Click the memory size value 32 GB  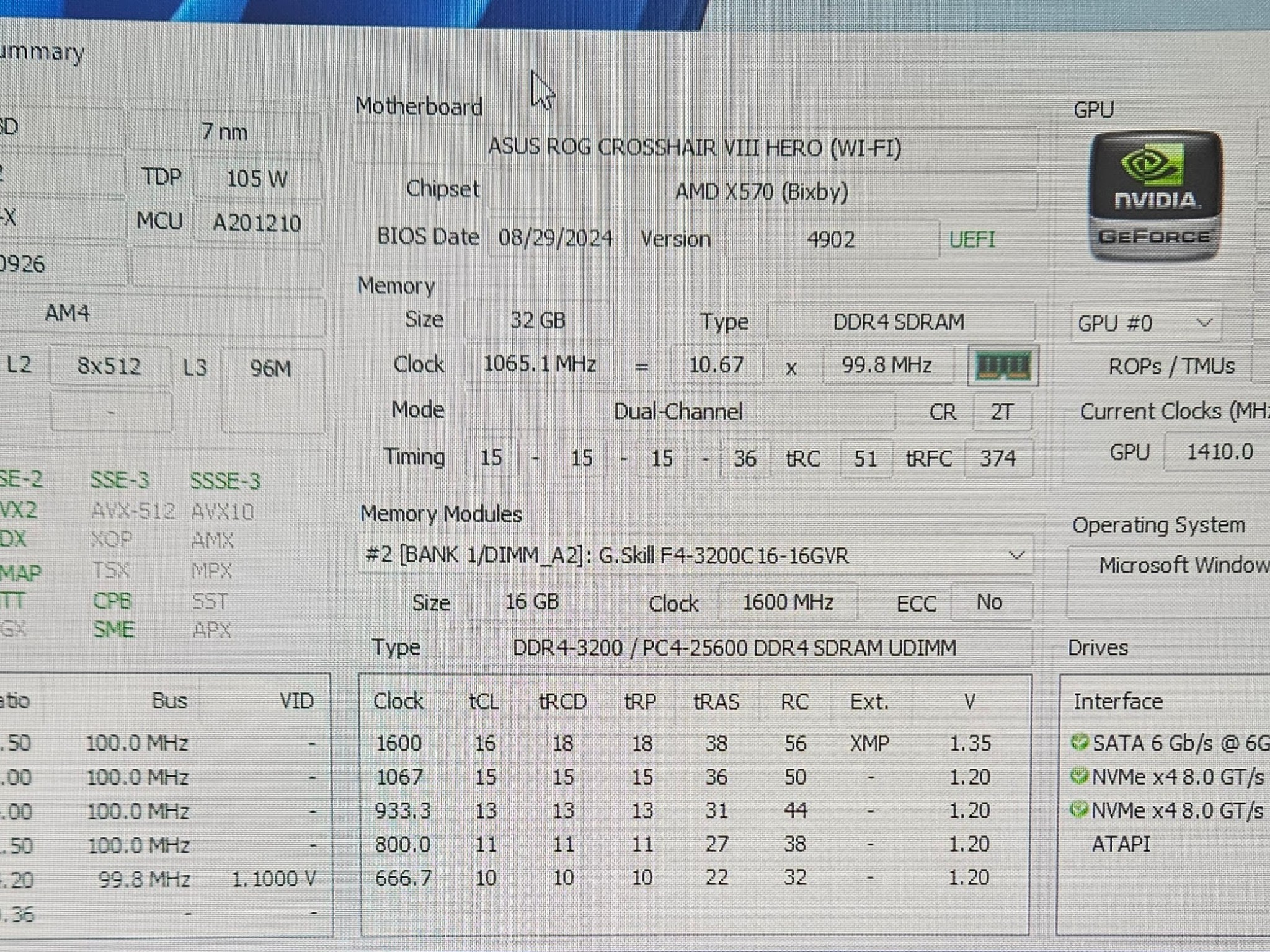click(538, 320)
